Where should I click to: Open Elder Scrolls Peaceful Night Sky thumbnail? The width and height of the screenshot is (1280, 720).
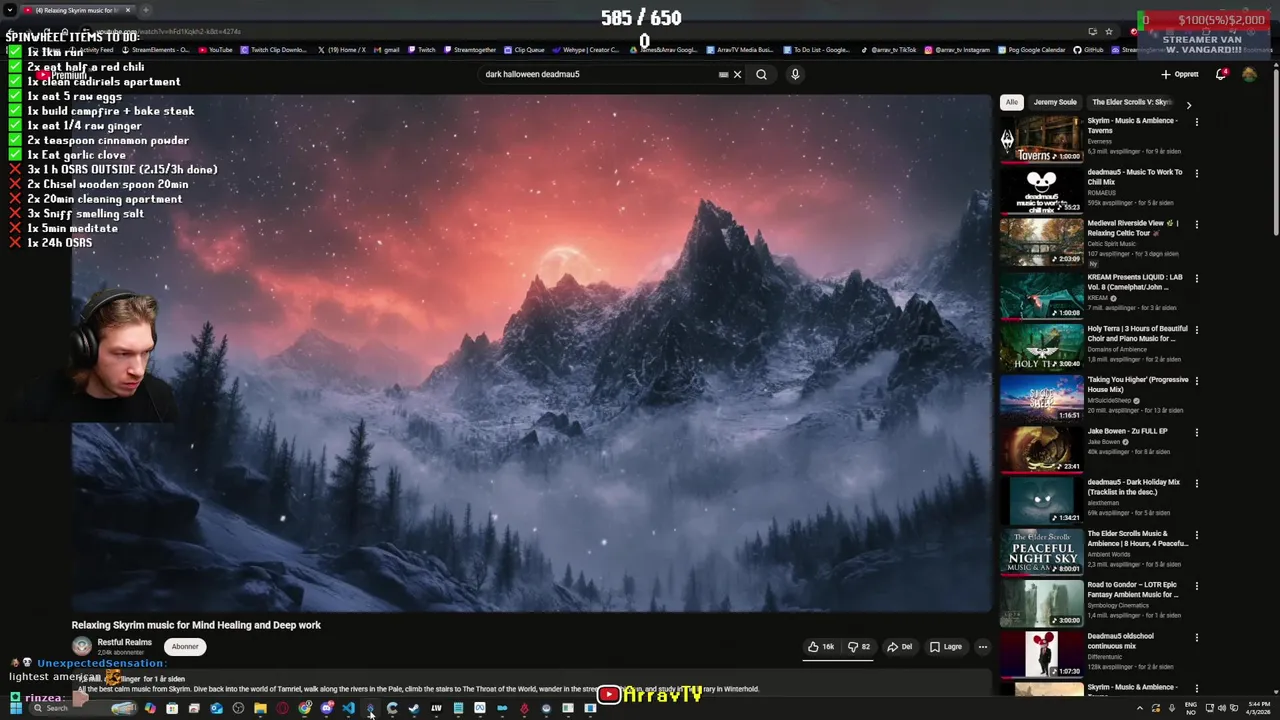(x=1042, y=551)
